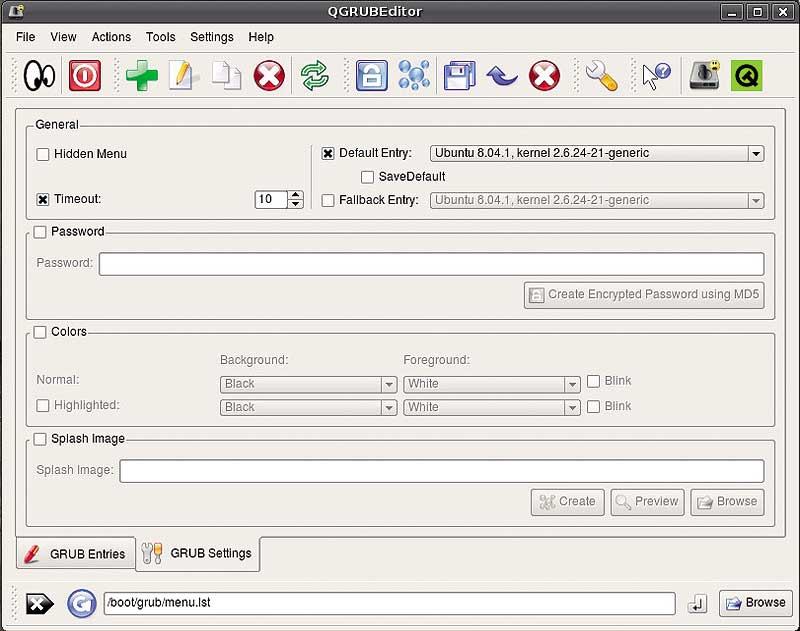Click Create Encrypted Password using MD5
Viewport: 800px width, 631px height.
coord(644,295)
